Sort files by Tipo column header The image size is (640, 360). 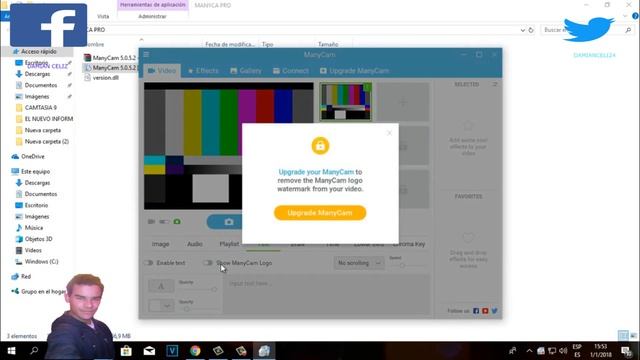pos(267,44)
